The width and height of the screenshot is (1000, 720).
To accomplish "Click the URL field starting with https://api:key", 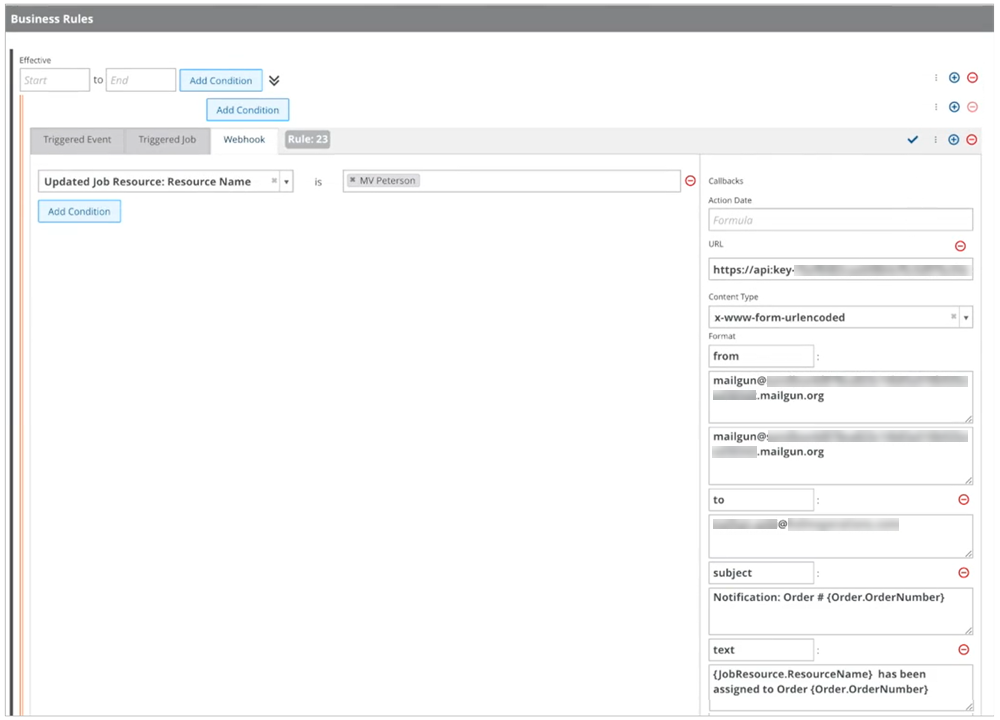I will pyautogui.click(x=841, y=270).
